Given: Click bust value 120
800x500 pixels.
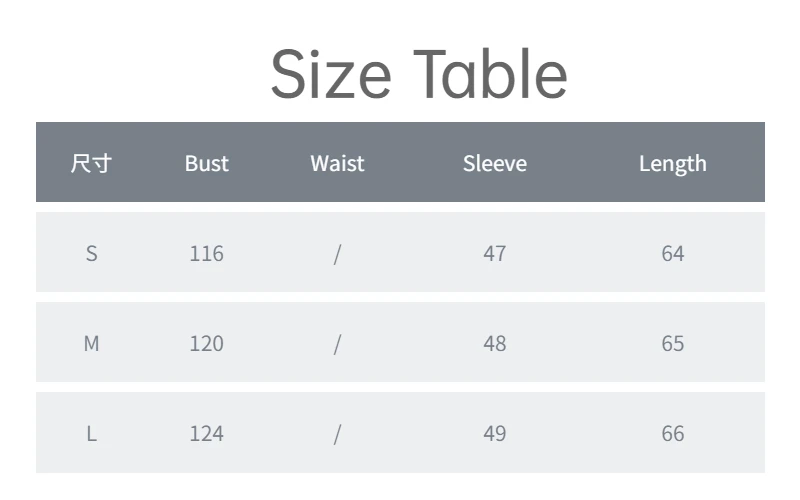Looking at the screenshot, I should [207, 343].
